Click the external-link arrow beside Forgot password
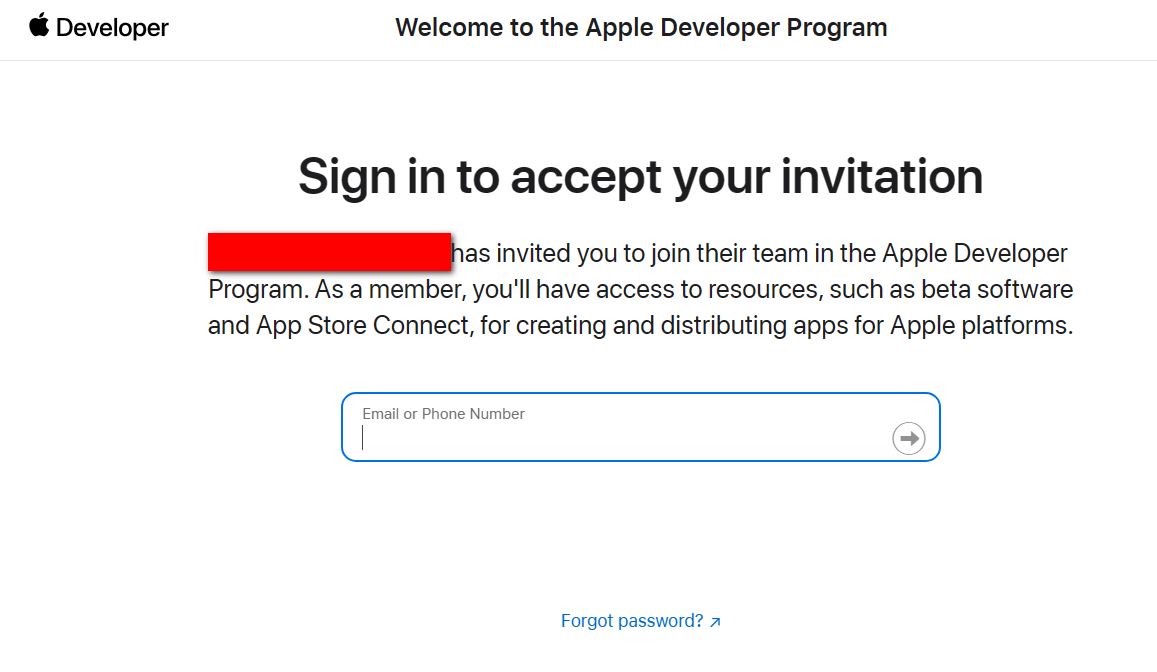This screenshot has height=672, width=1157. (715, 622)
